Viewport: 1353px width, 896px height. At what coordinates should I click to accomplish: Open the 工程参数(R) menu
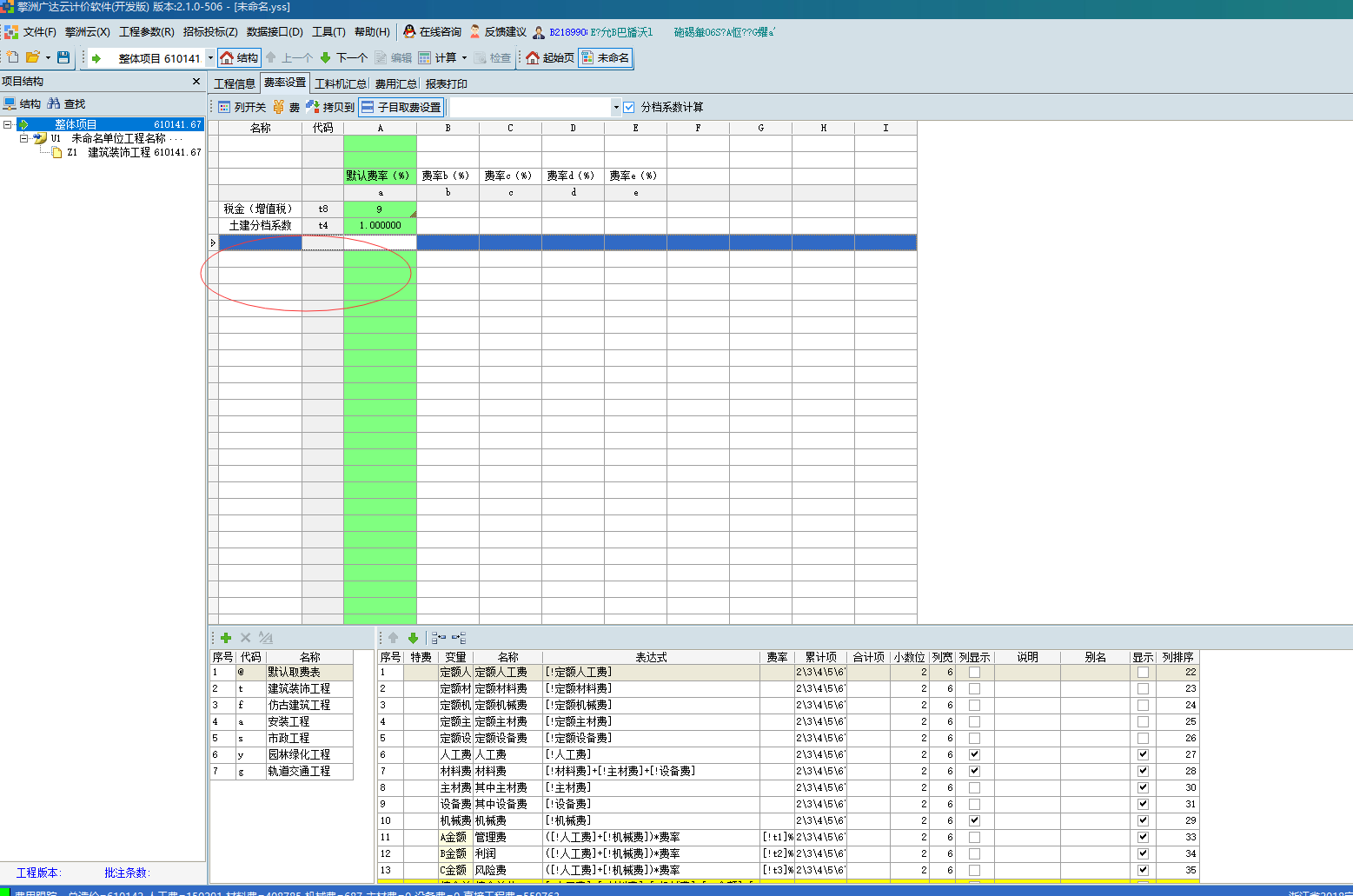[x=147, y=32]
